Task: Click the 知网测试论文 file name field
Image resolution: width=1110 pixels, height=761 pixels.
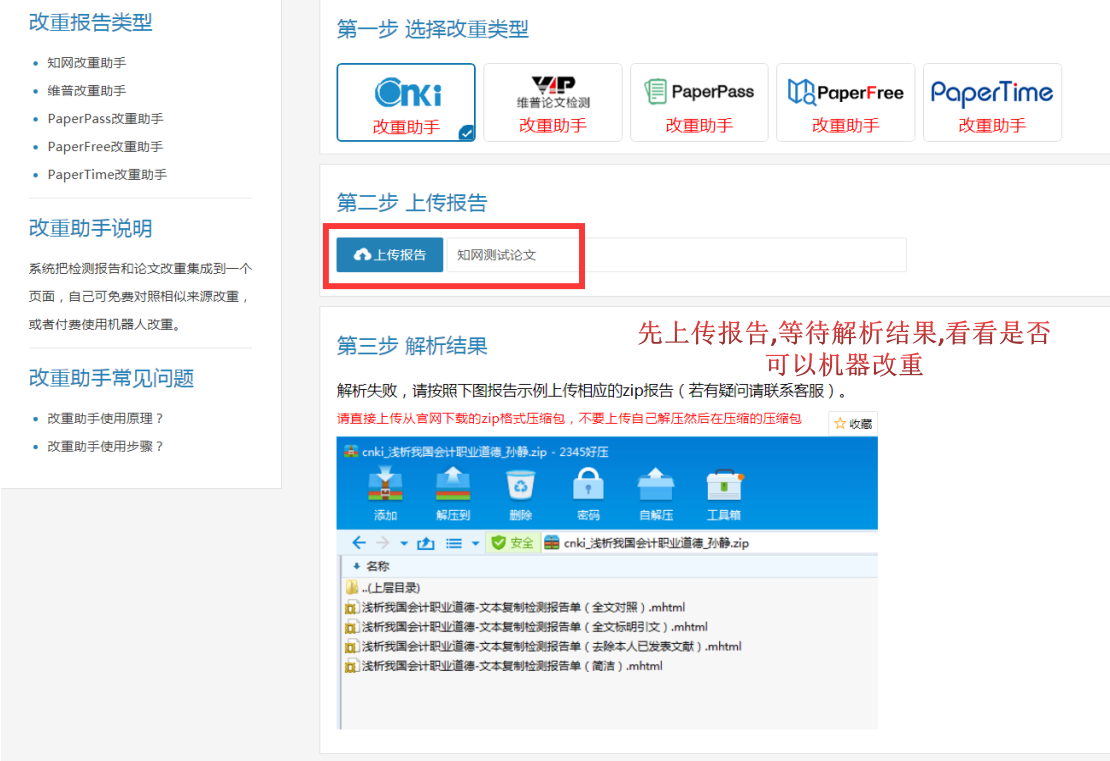Action: [676, 255]
